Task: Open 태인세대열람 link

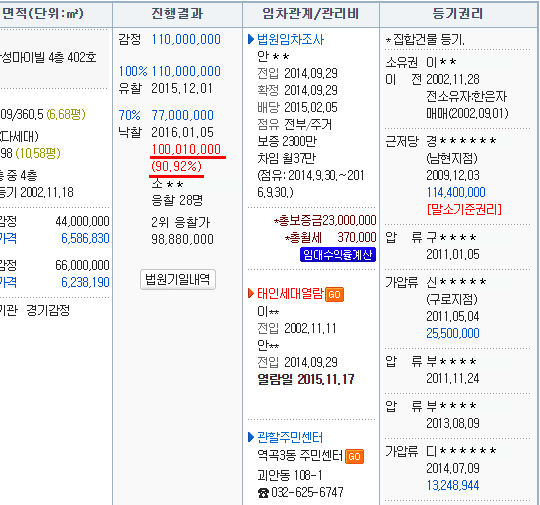Action: tap(290, 293)
